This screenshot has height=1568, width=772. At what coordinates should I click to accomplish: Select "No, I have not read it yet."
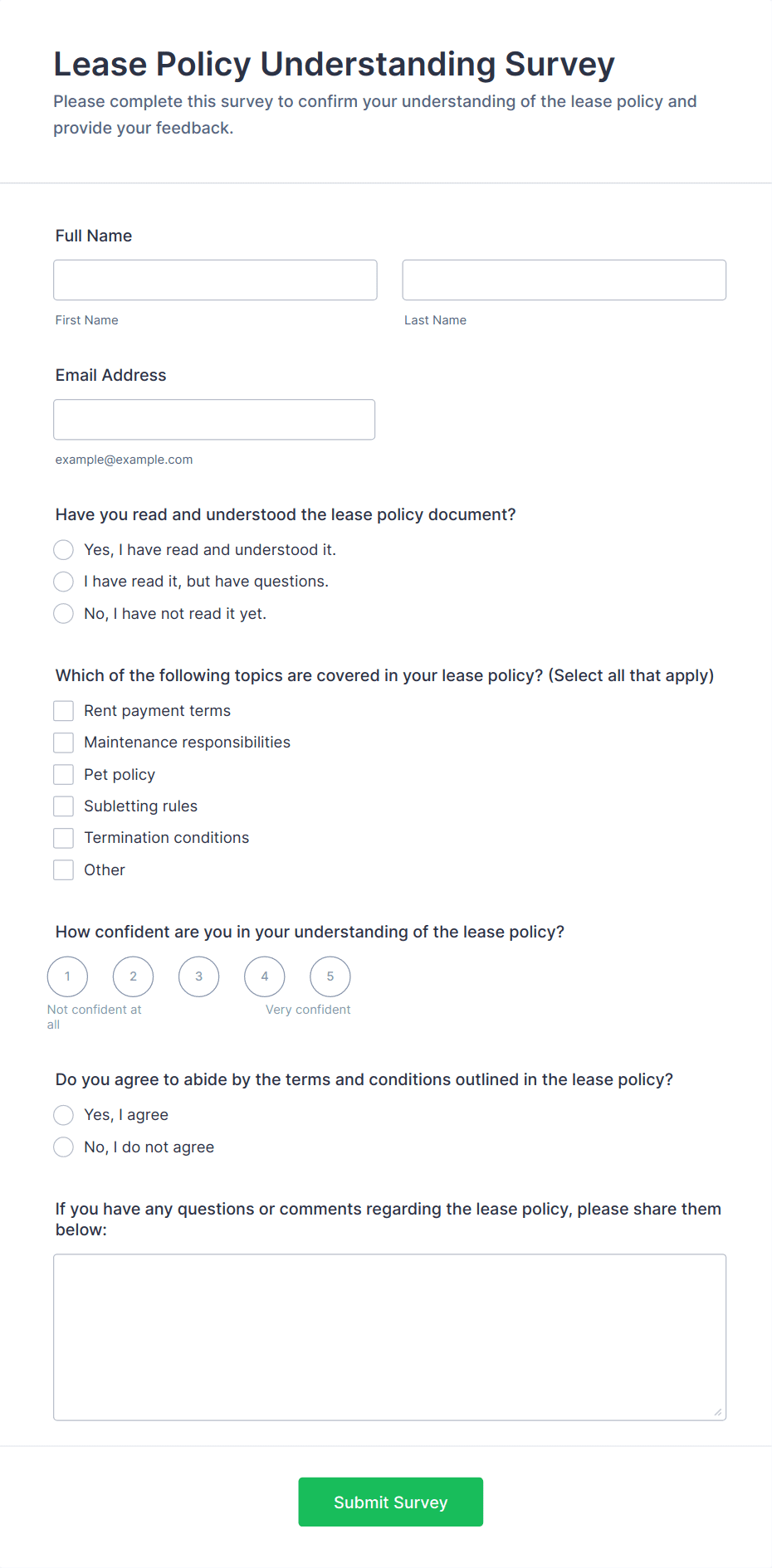coord(63,613)
